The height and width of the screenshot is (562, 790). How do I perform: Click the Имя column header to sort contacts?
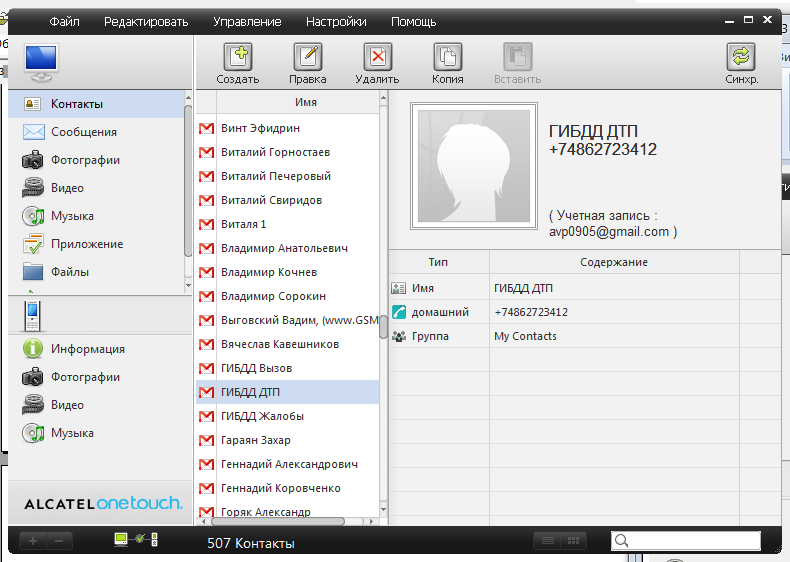click(306, 103)
